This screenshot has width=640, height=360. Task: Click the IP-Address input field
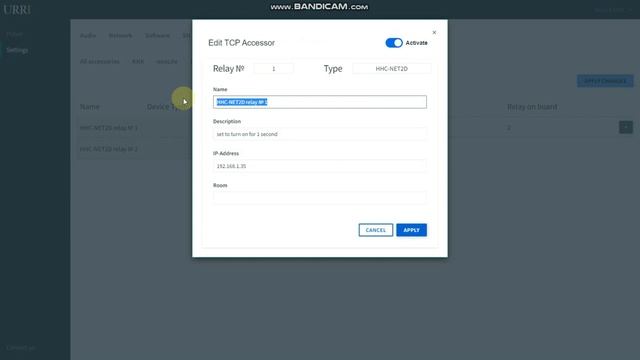coord(320,166)
